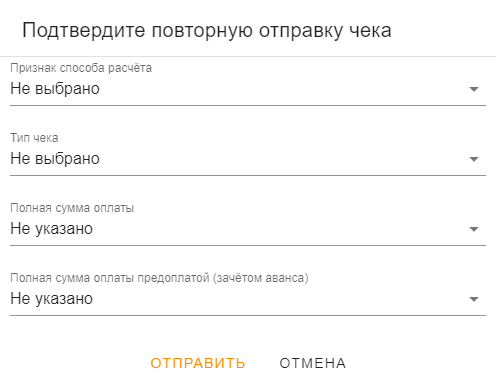Click the dialog title Подтвердите повторную отправку чека

pos(207,30)
